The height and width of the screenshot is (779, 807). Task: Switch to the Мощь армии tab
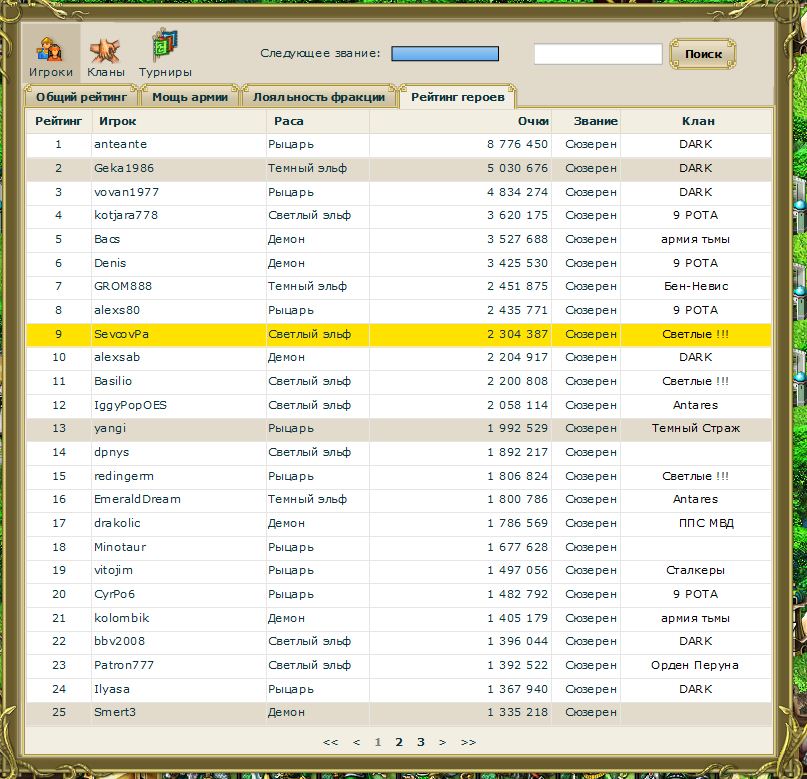[190, 97]
